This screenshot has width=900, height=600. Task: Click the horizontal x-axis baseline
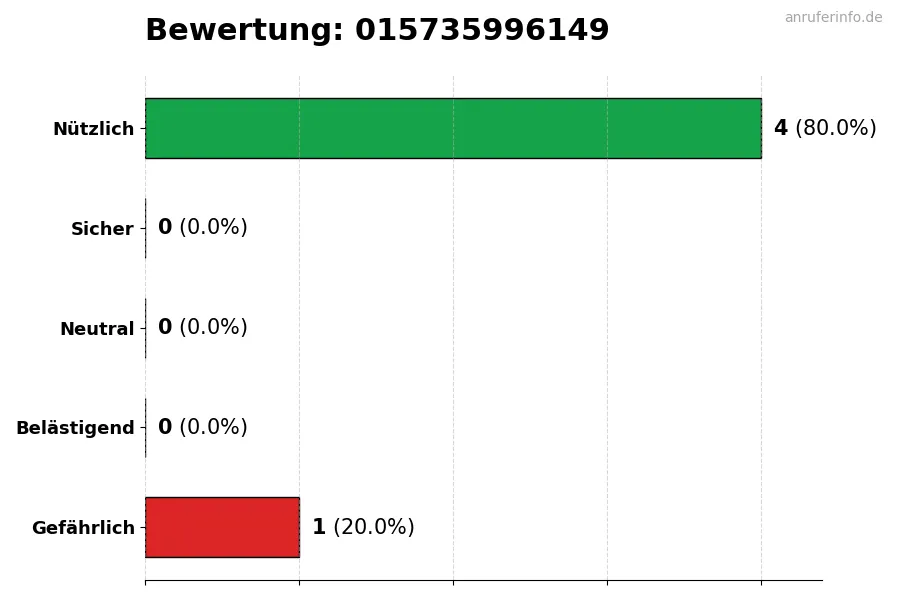point(483,580)
